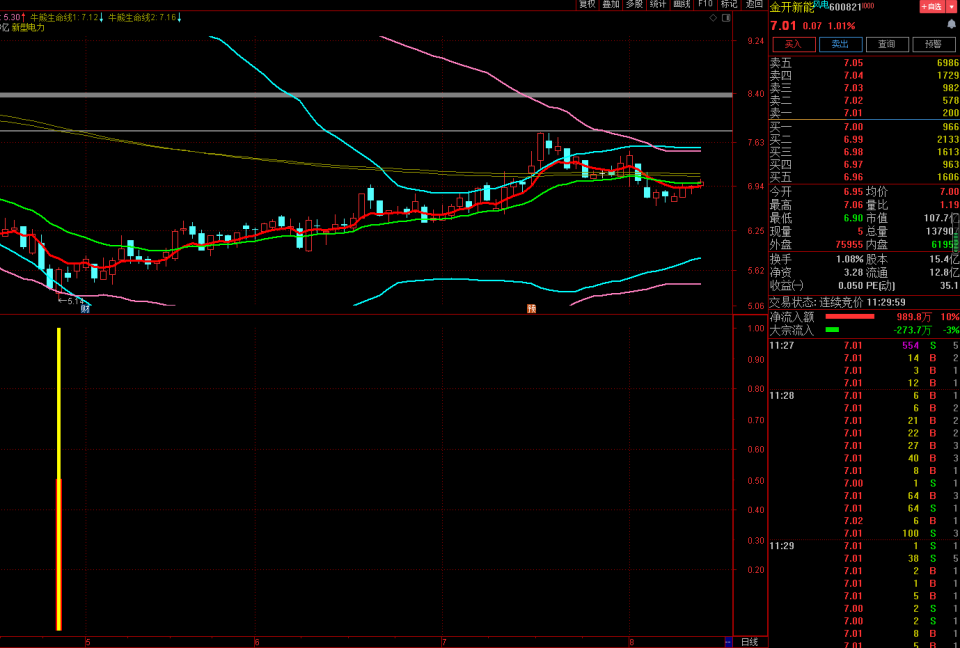Image resolution: width=960 pixels, height=648 pixels.
Task: Open the 统计 statistics tool
Action: 658,4
